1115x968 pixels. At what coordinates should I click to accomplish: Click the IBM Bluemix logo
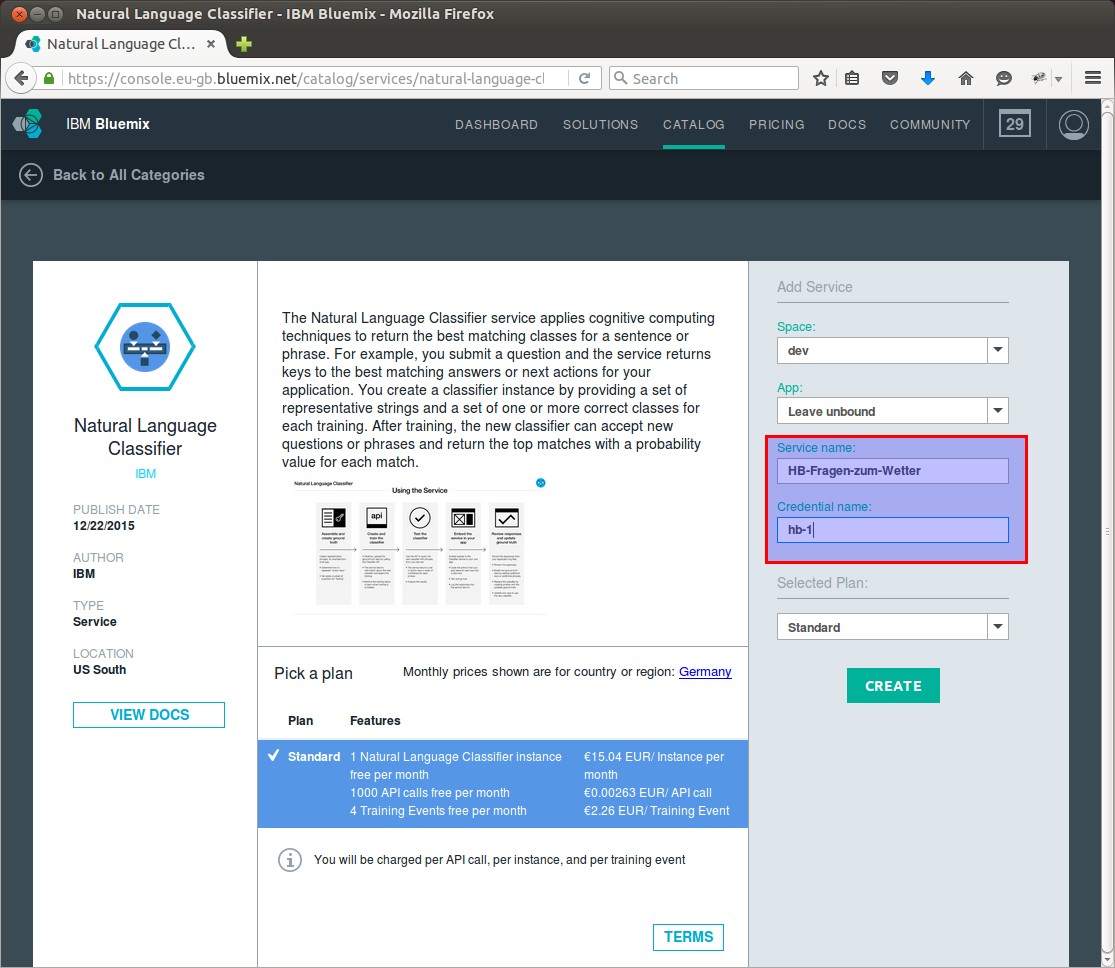(x=28, y=124)
